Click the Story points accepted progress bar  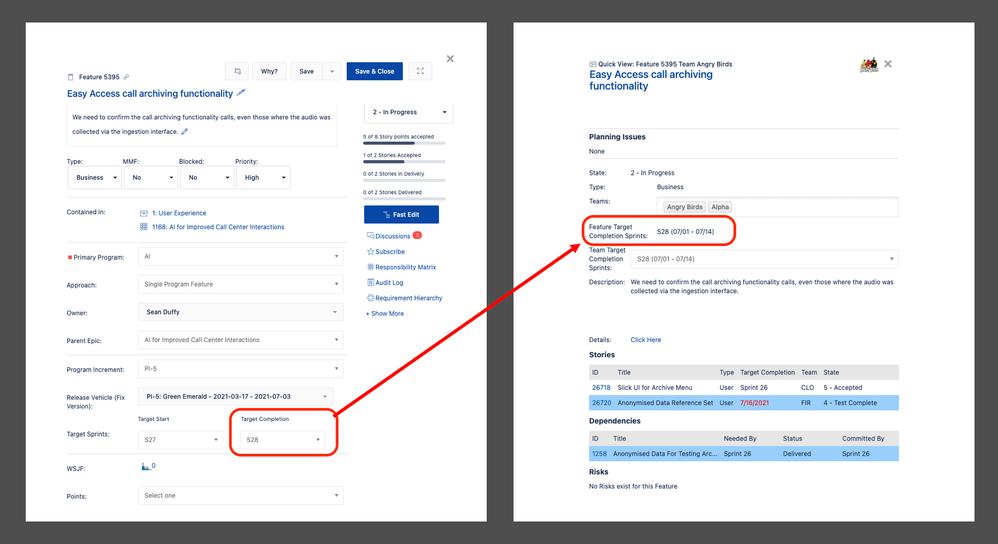point(404,143)
